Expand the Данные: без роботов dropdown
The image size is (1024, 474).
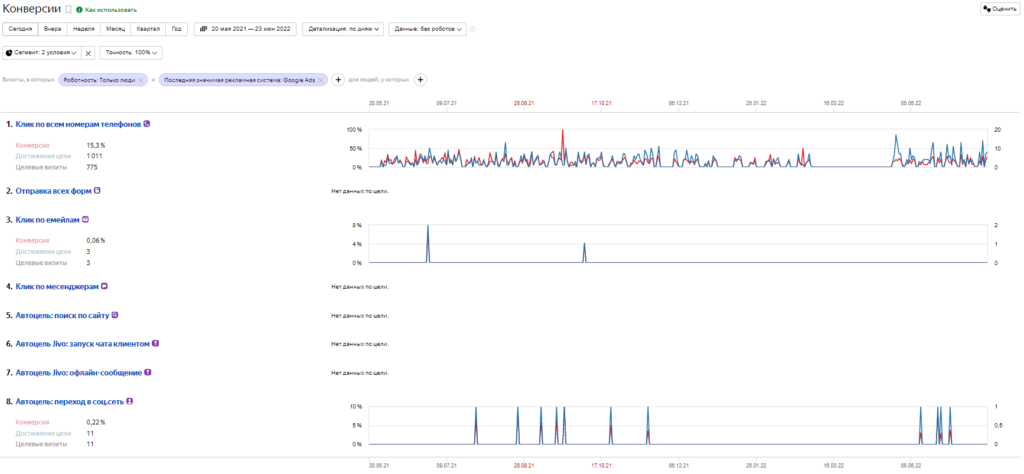427,29
